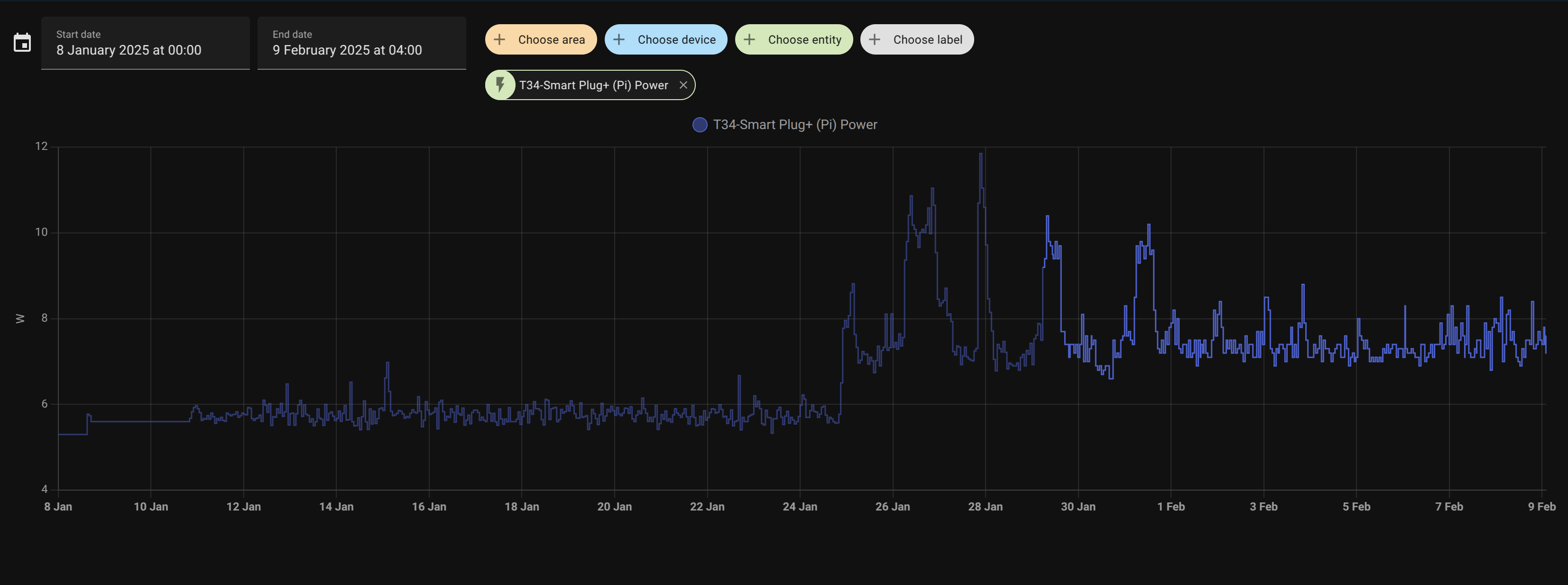
Task: Toggle the T34-Smart Plug+ (Pi) Power legend series
Action: (784, 125)
